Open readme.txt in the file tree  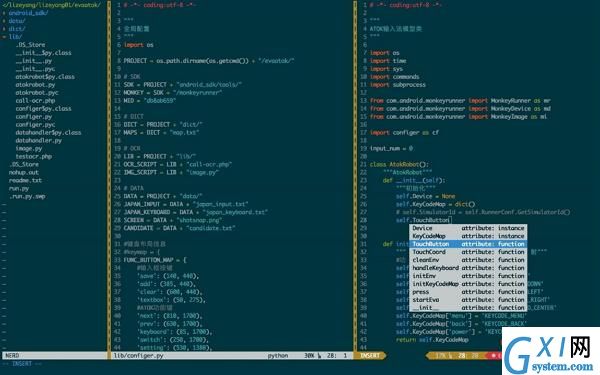coord(25,181)
